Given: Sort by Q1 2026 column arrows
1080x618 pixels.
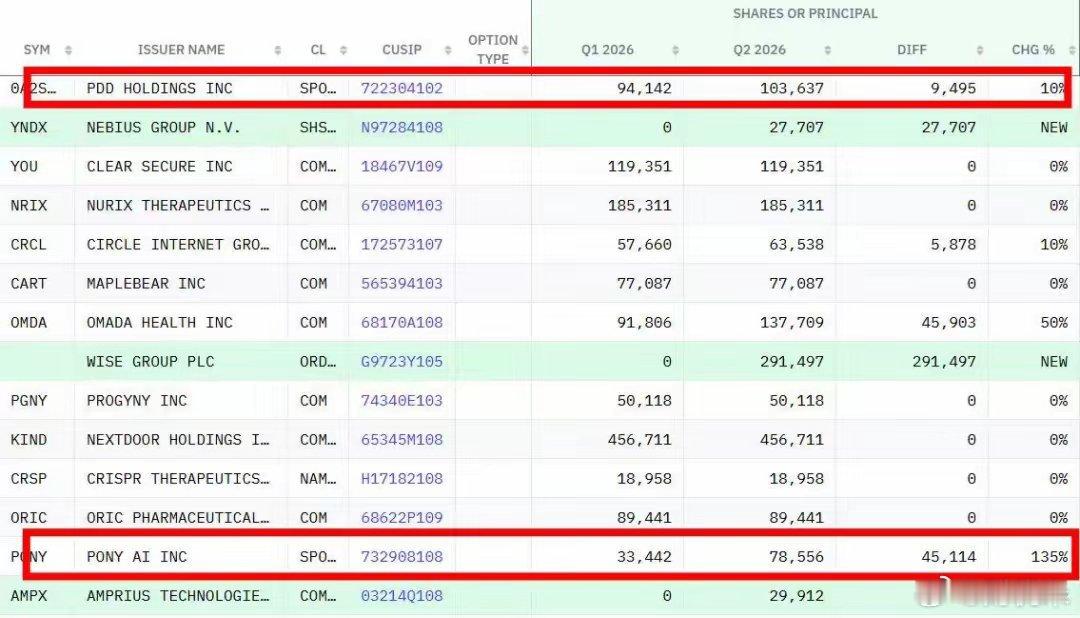Looking at the screenshot, I should (x=676, y=50).
